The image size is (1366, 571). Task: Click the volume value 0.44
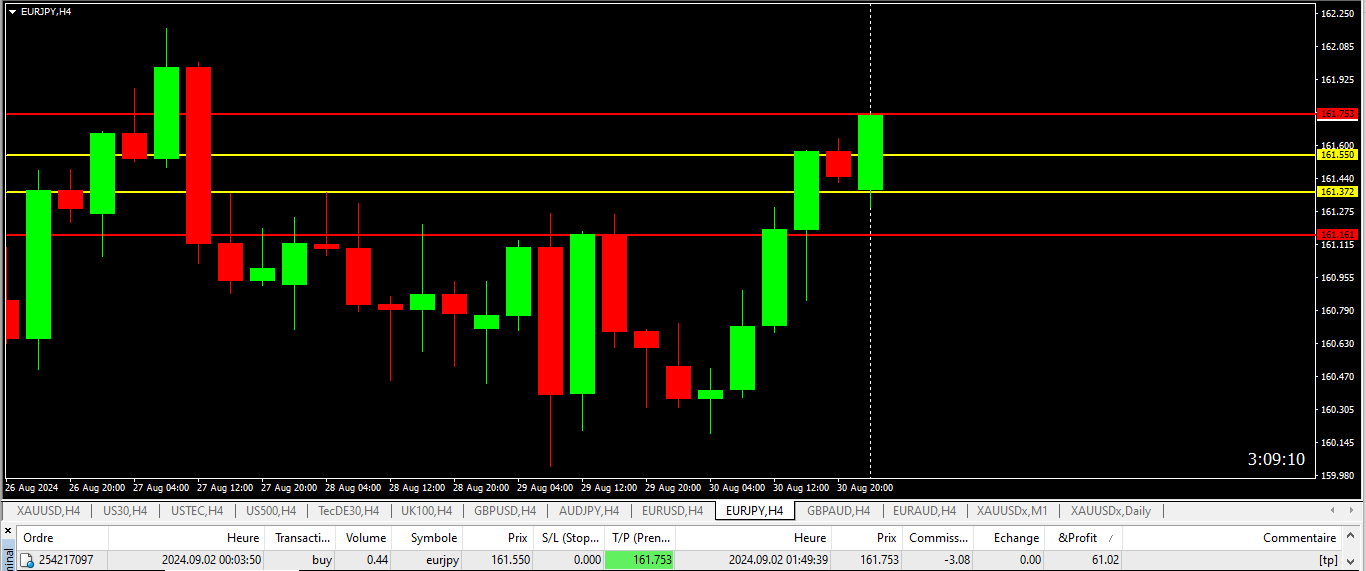click(377, 561)
